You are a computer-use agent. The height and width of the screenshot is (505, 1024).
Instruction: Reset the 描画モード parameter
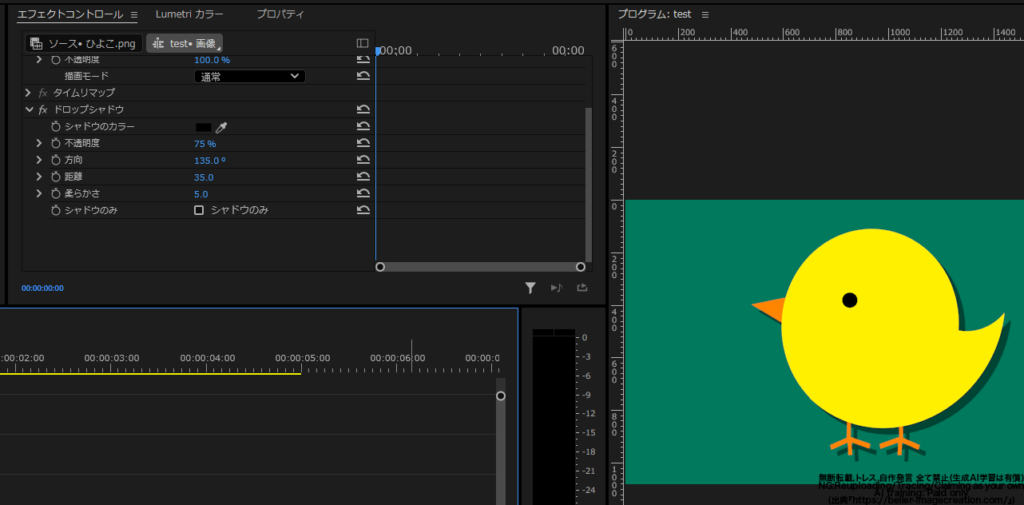tap(363, 76)
